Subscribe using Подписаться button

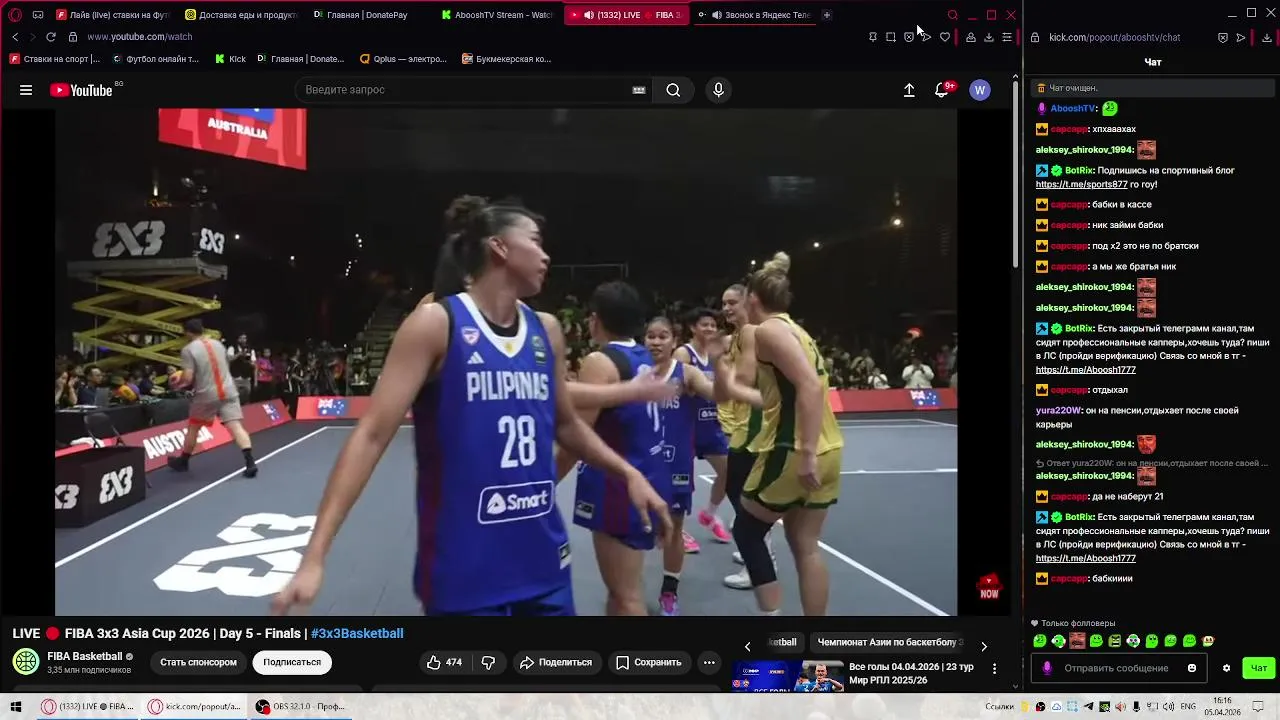pos(292,662)
